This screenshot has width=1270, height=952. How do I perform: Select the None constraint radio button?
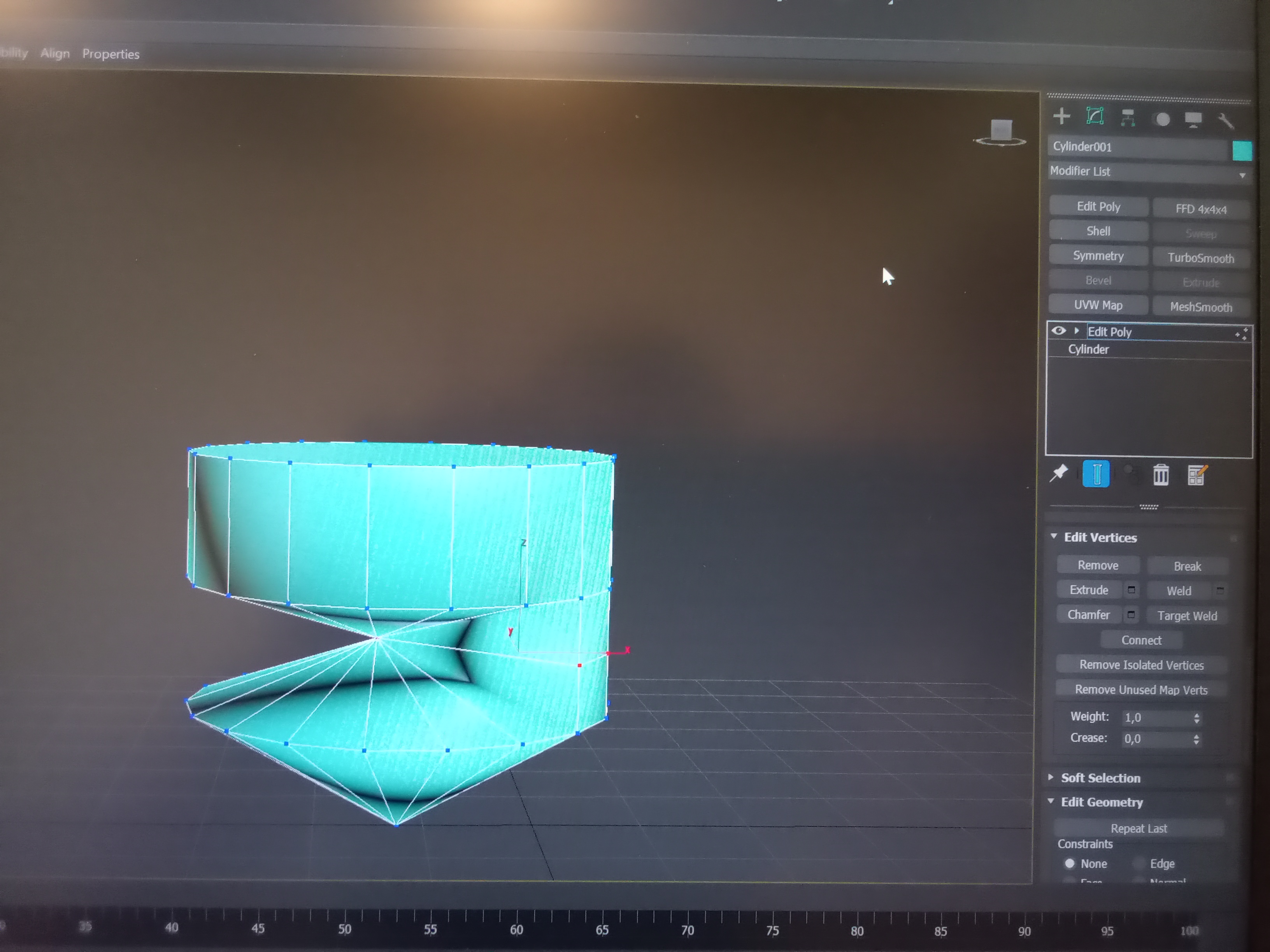tap(1070, 863)
